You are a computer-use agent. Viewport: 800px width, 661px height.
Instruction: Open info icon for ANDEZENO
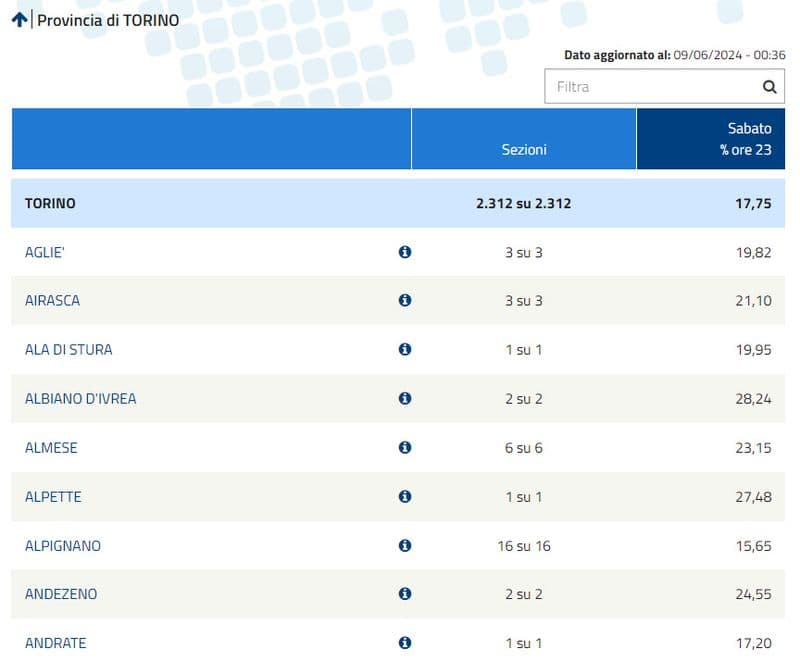(405, 593)
